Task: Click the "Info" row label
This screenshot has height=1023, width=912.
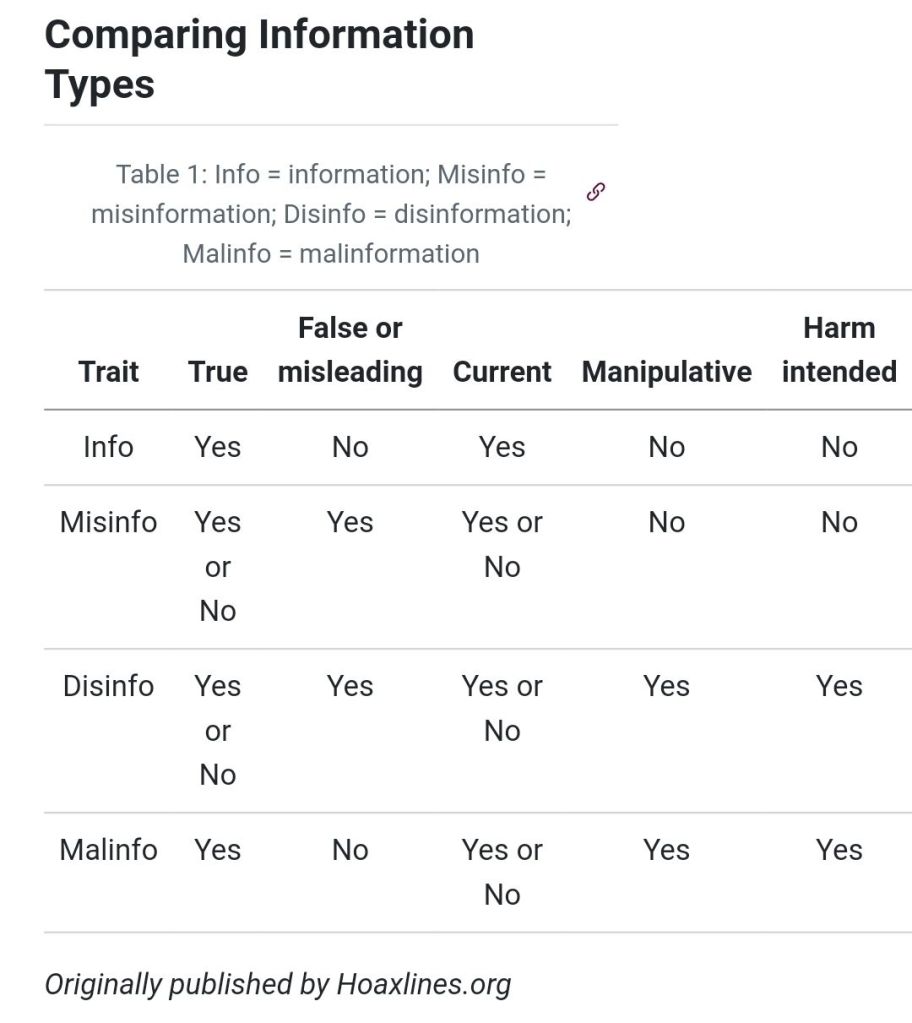Action: [x=108, y=447]
